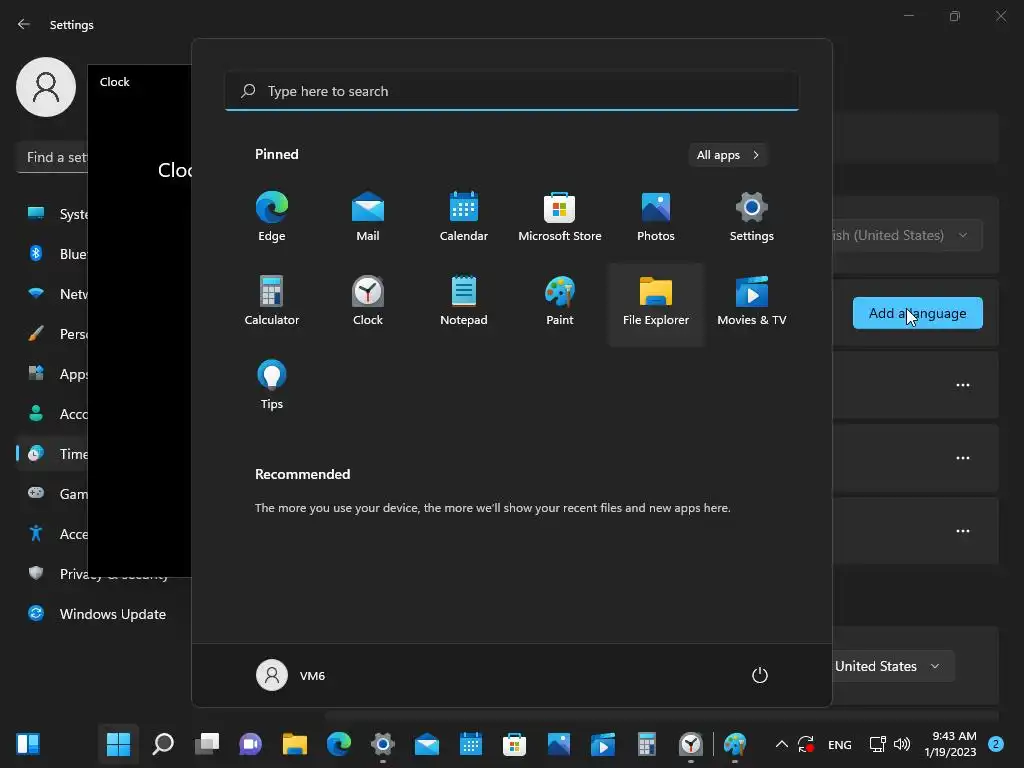1024x768 pixels.
Task: Open third language options three-dot menu
Action: 963,531
